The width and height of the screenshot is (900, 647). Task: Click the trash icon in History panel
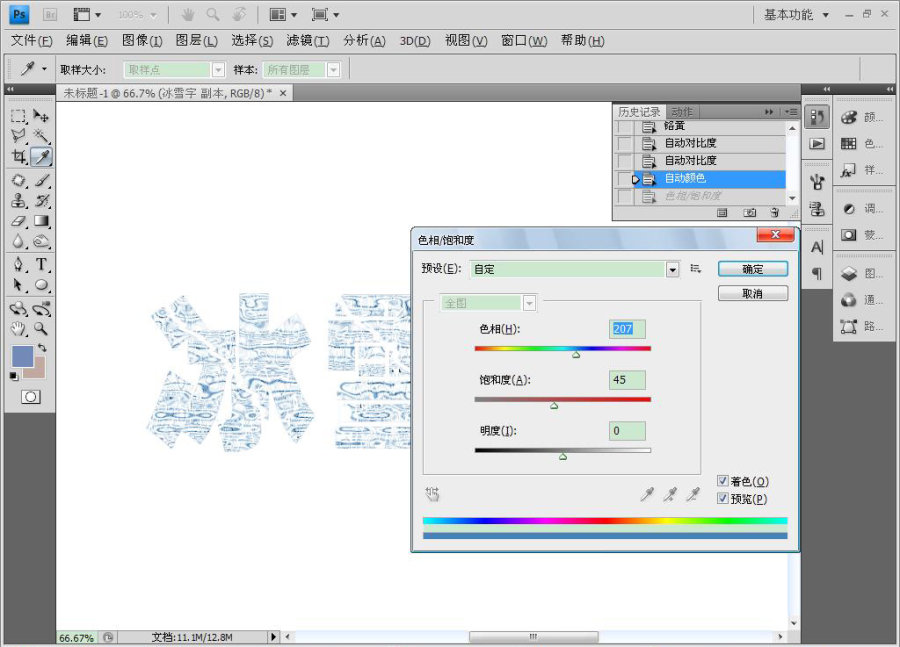coord(774,212)
